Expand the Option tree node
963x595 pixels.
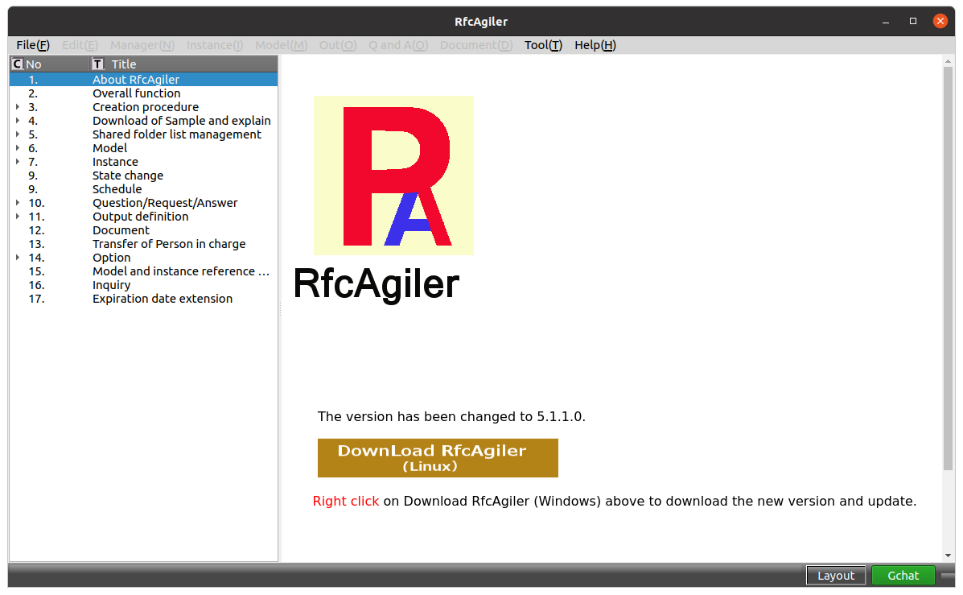[x=17, y=258]
